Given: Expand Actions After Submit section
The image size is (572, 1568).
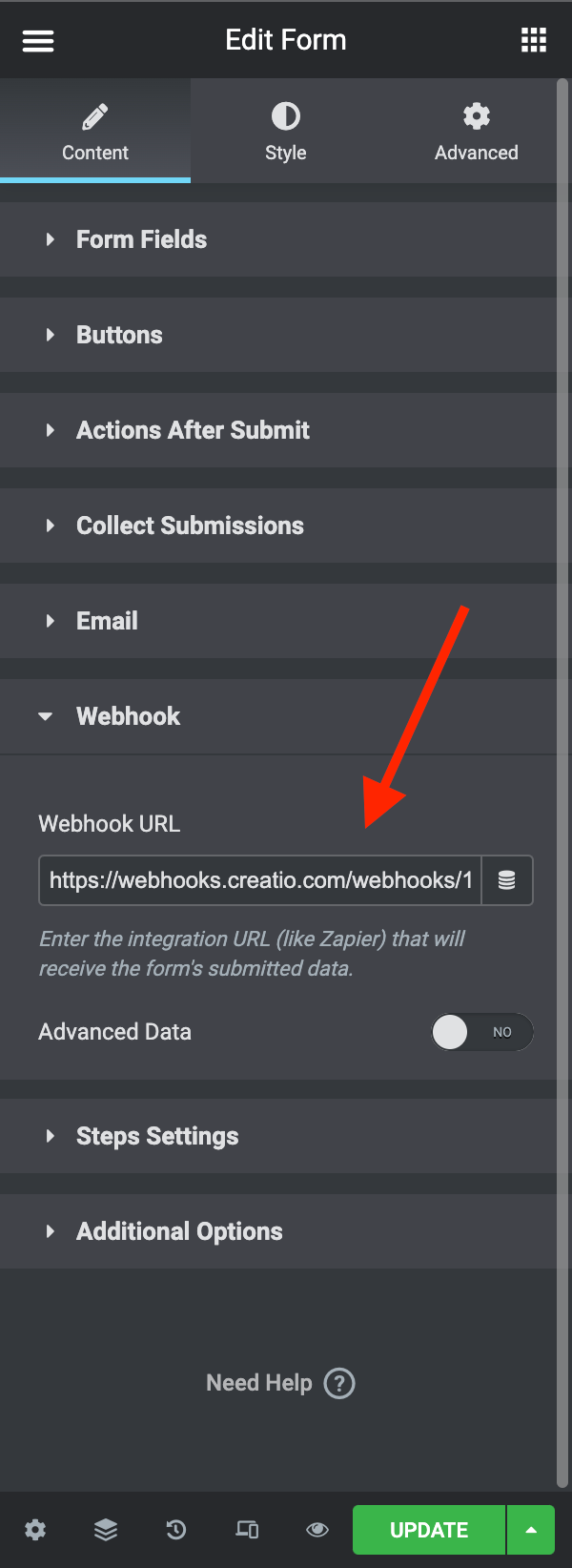Looking at the screenshot, I should pos(278,430).
